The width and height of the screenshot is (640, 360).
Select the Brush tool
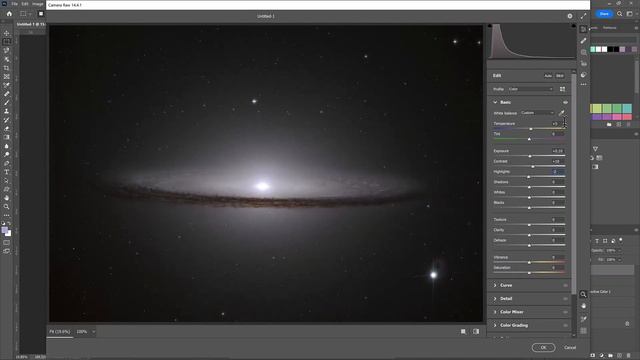pos(7,102)
